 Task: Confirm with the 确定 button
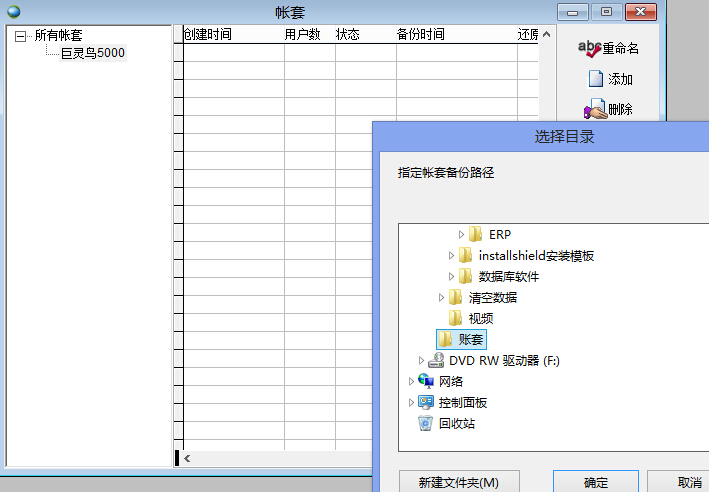click(596, 482)
